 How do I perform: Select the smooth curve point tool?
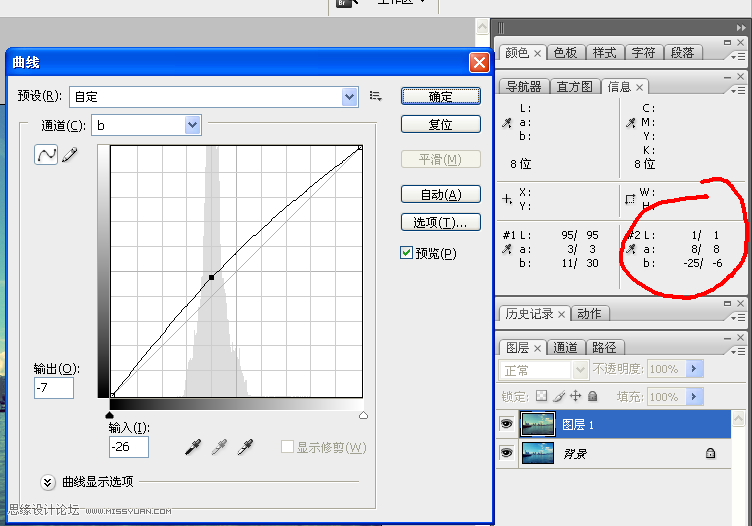pos(46,154)
